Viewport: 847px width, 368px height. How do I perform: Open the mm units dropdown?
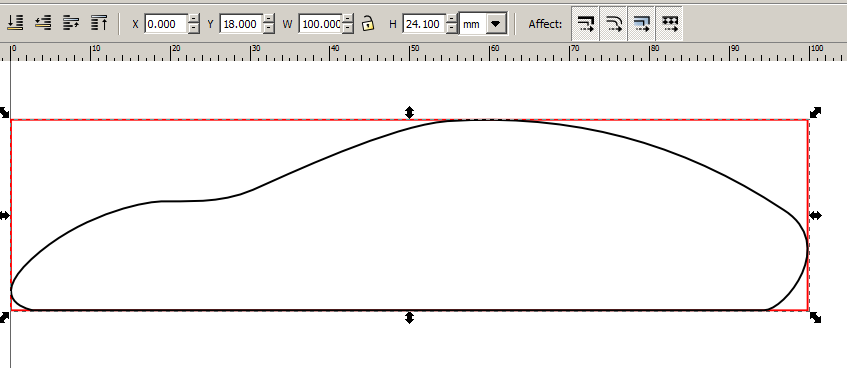(482, 24)
